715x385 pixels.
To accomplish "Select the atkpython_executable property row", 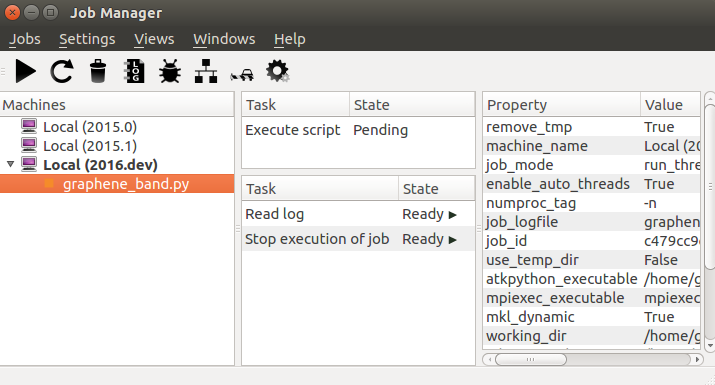I will tap(591, 279).
